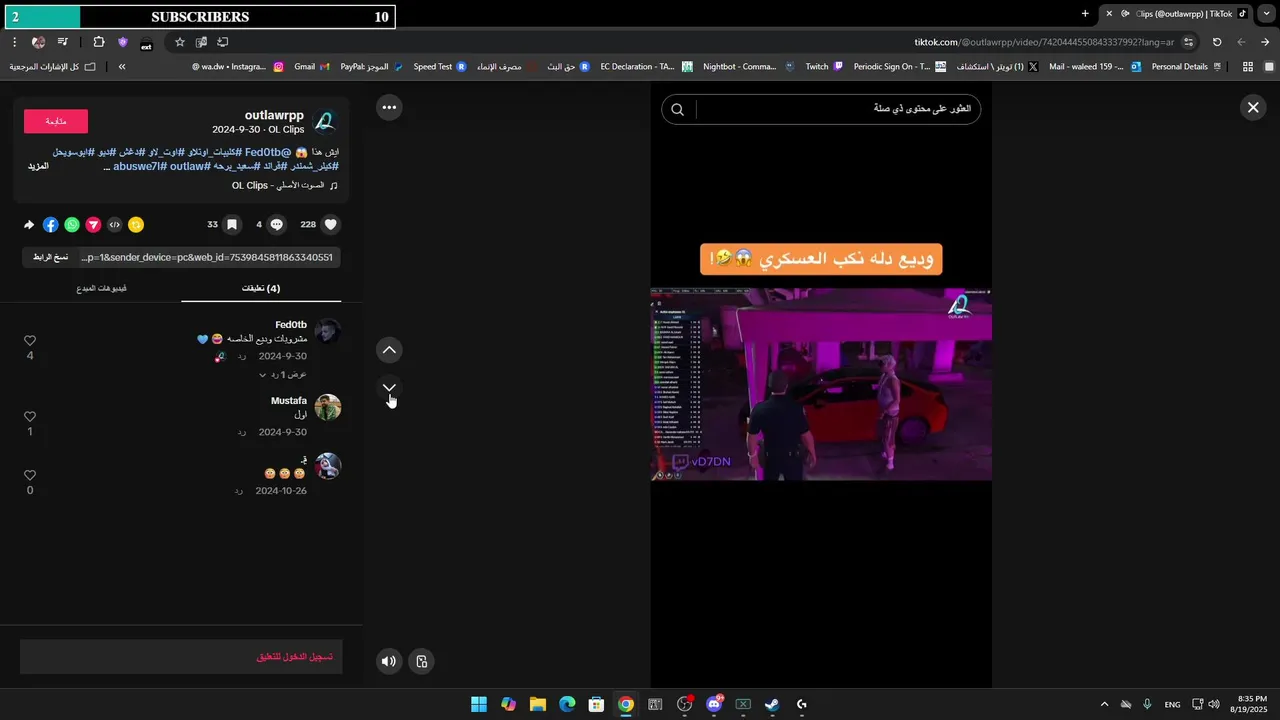Show hidden bookmarks with the double chevron
The height and width of the screenshot is (720, 1280).
point(122,66)
